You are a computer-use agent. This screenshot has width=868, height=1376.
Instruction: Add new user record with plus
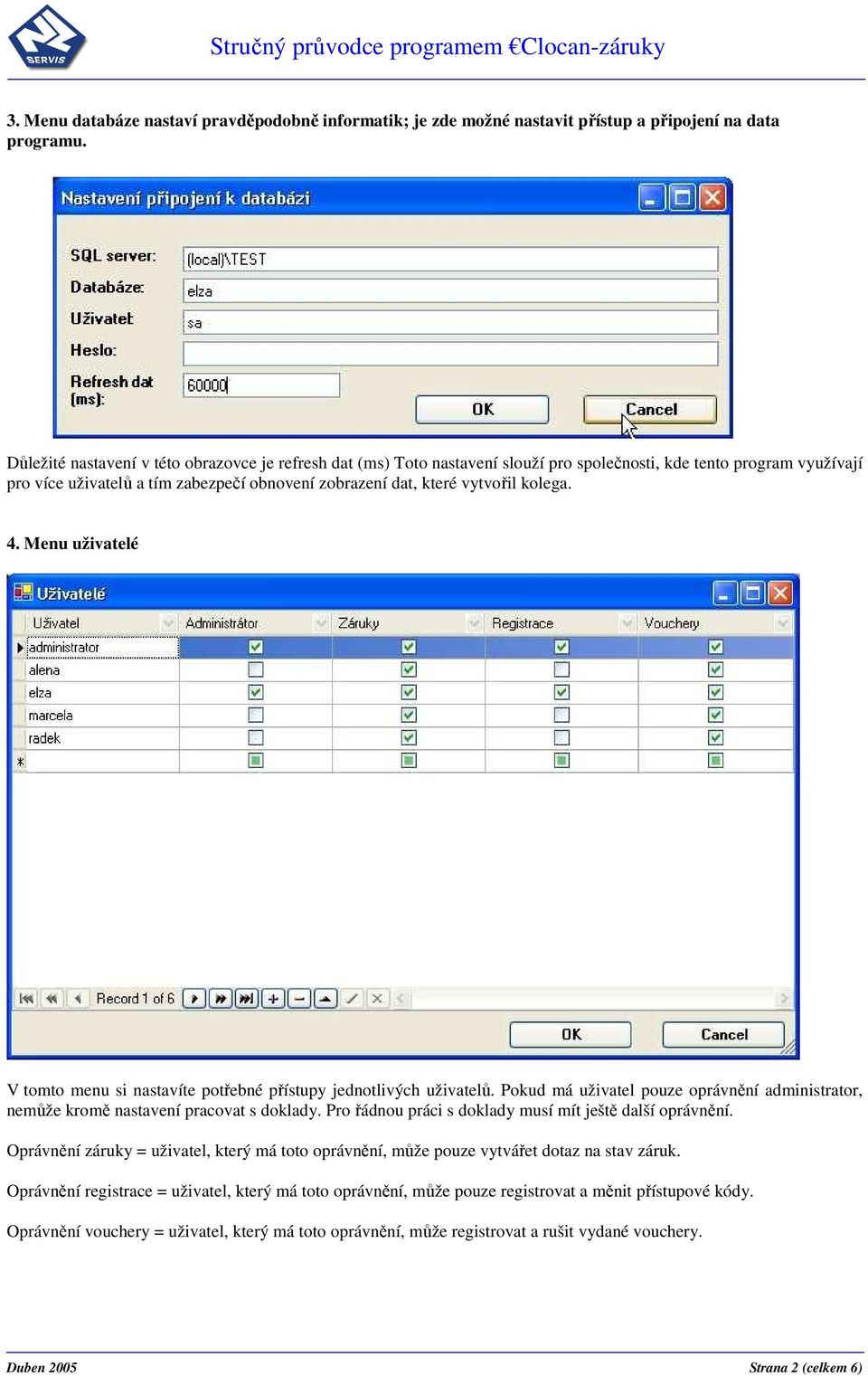[272, 999]
